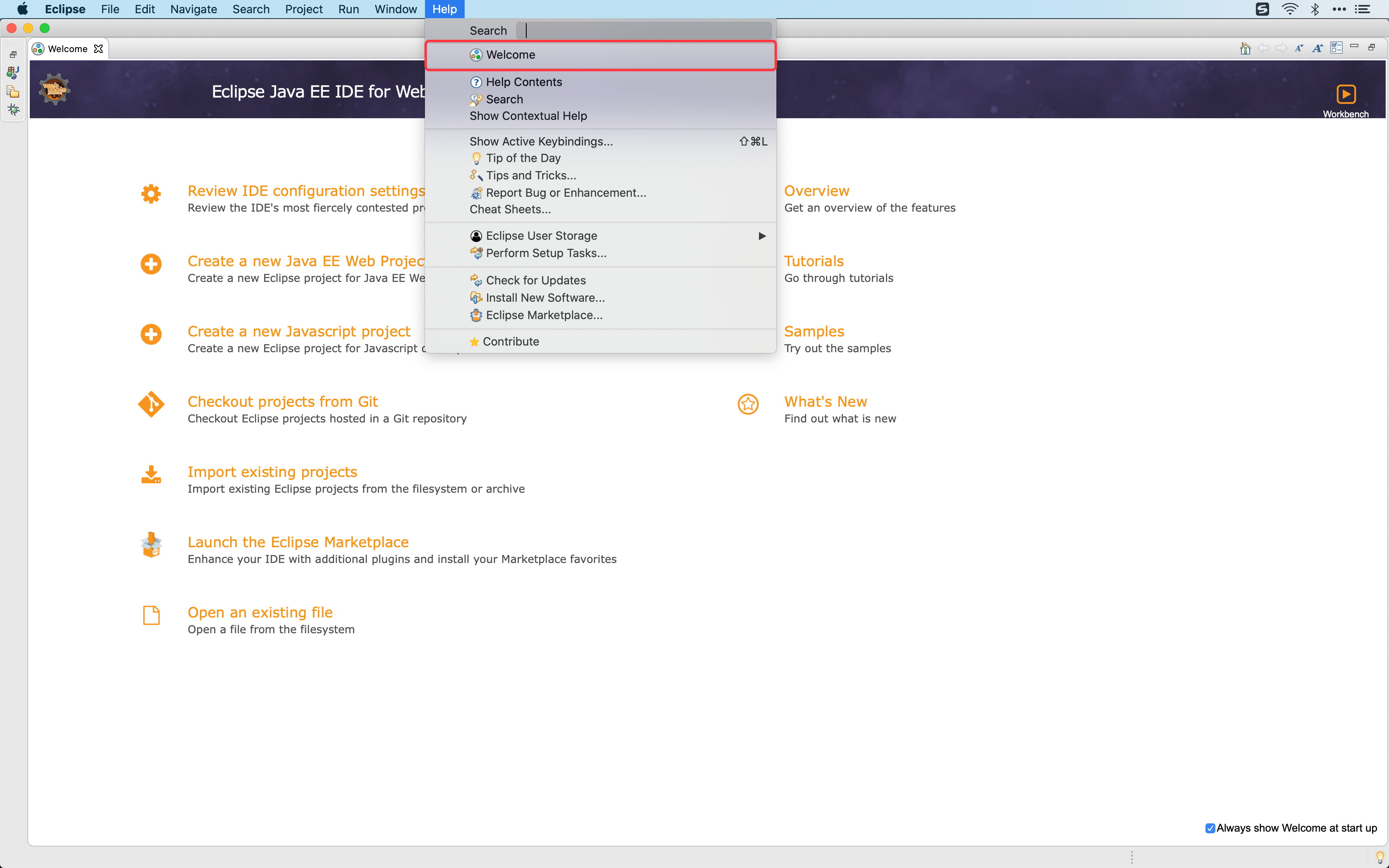Open Help Contents from the menu
The image size is (1389, 868).
[600, 82]
